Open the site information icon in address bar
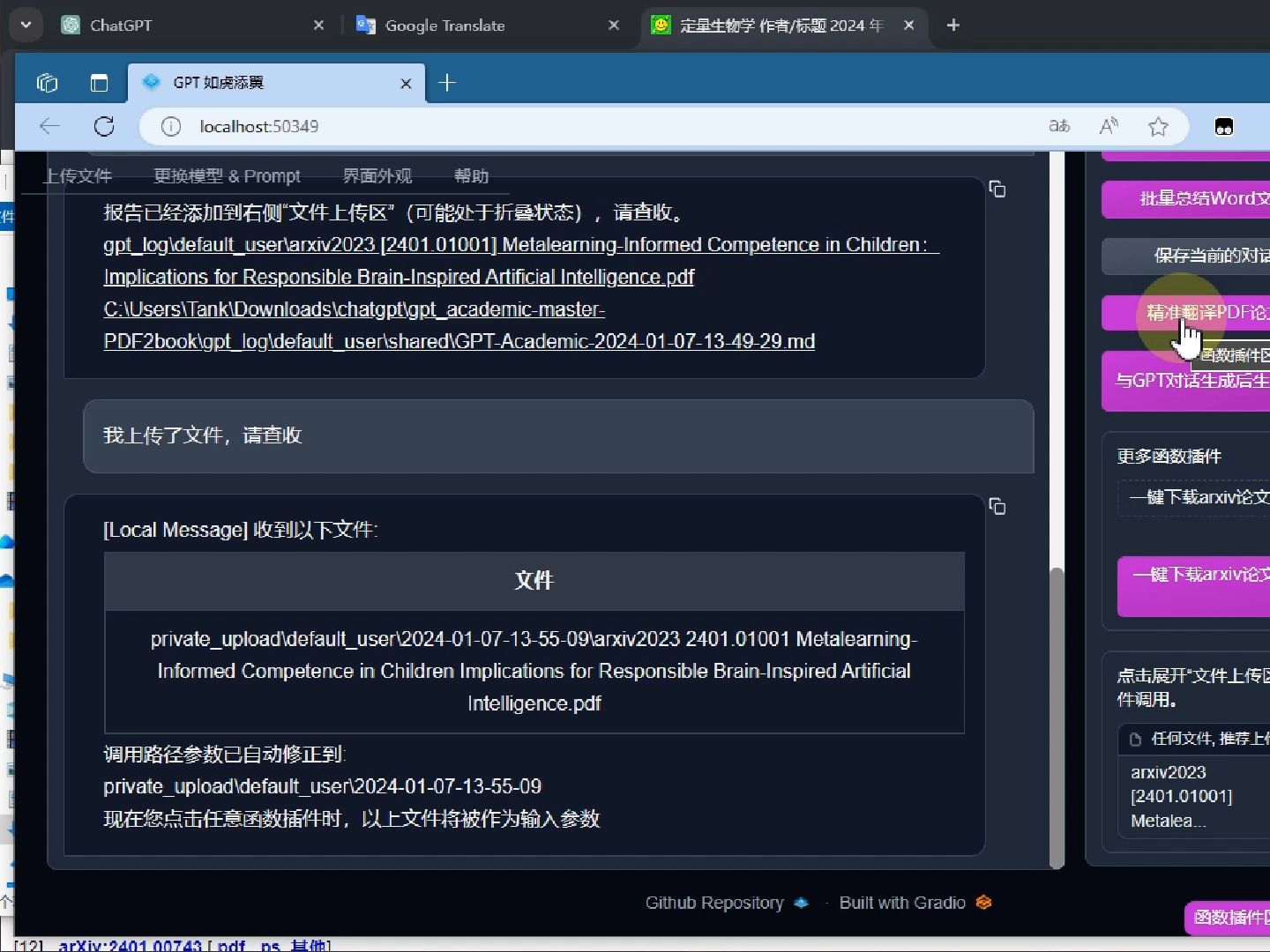This screenshot has height=952, width=1270. click(171, 127)
